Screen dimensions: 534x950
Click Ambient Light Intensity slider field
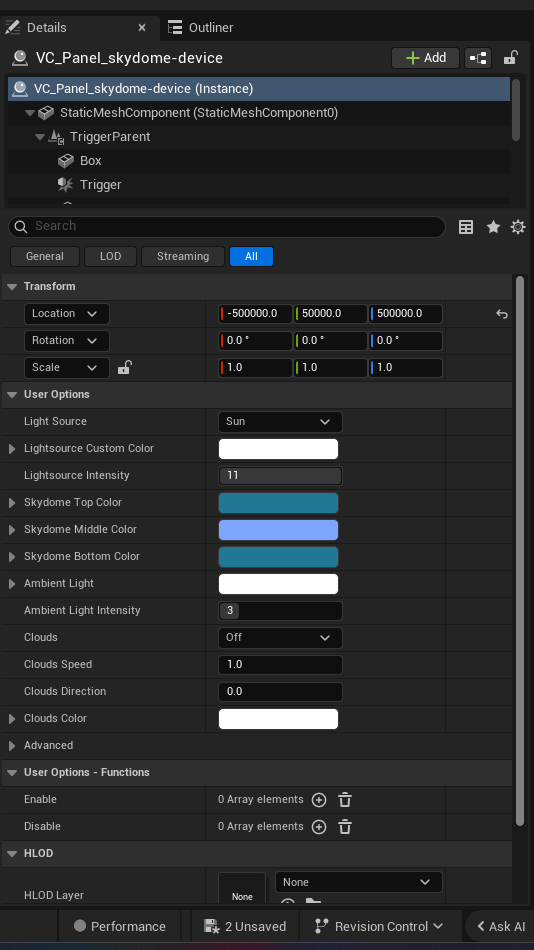[x=280, y=611]
